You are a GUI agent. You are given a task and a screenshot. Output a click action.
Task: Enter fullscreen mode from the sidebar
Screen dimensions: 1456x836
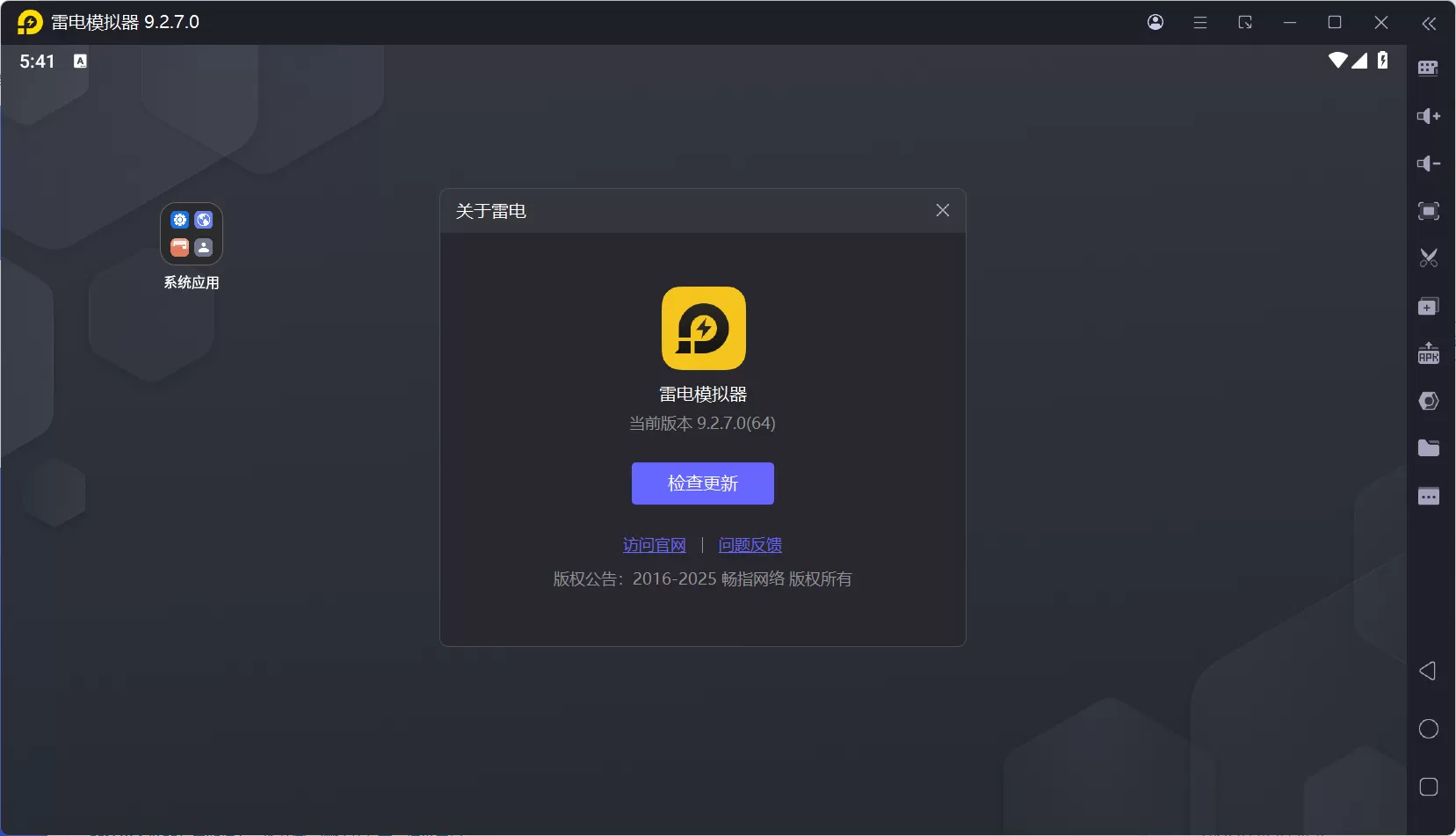click(x=1429, y=211)
